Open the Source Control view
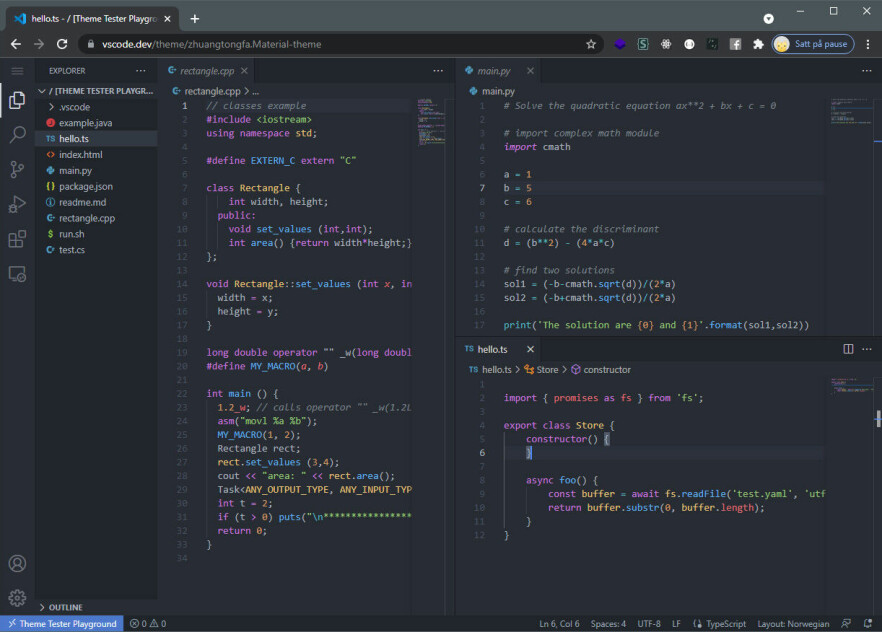The width and height of the screenshot is (882, 632). (x=17, y=169)
